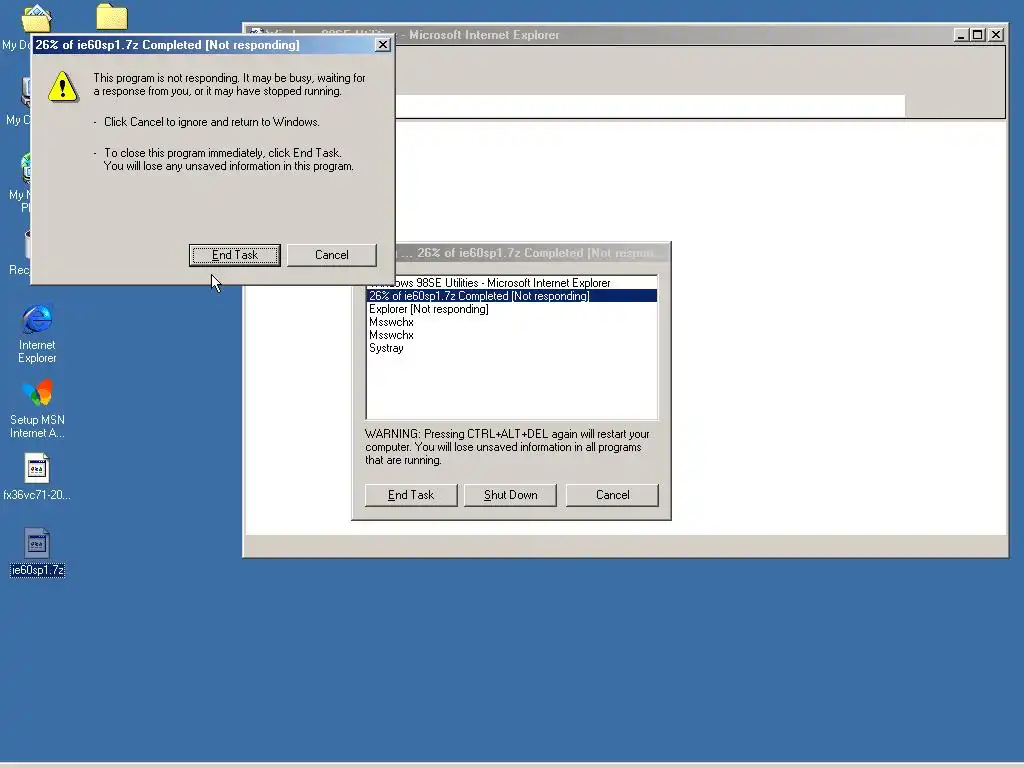The height and width of the screenshot is (768, 1024).
Task: Click the yellow warning icon in the dialog
Action: 63,86
